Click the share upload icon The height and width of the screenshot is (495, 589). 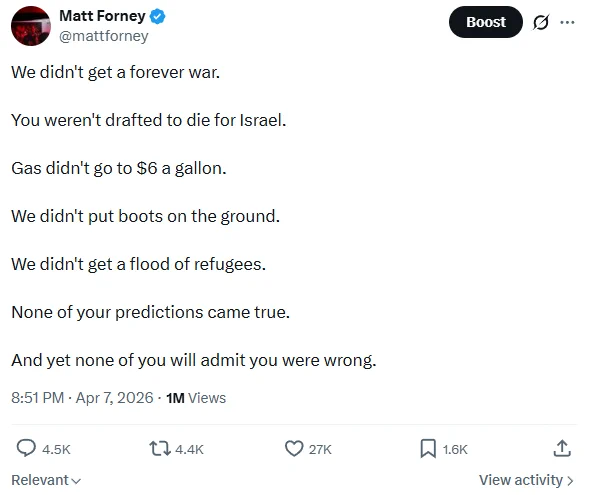pos(562,448)
